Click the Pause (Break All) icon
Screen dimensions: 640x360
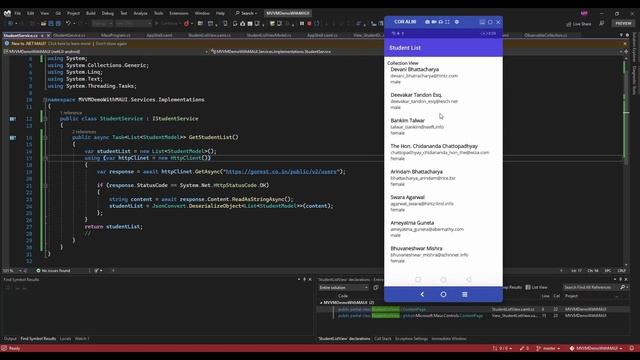[x=302, y=24]
